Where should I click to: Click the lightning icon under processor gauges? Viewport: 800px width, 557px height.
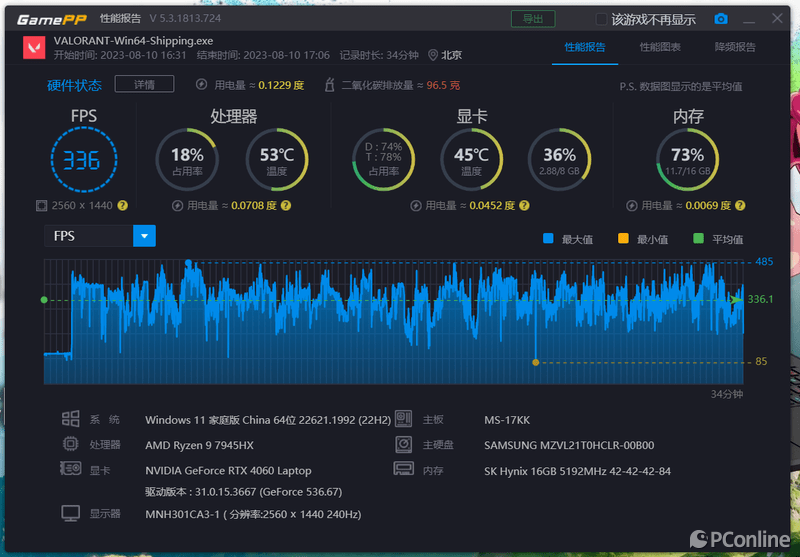coord(177,206)
